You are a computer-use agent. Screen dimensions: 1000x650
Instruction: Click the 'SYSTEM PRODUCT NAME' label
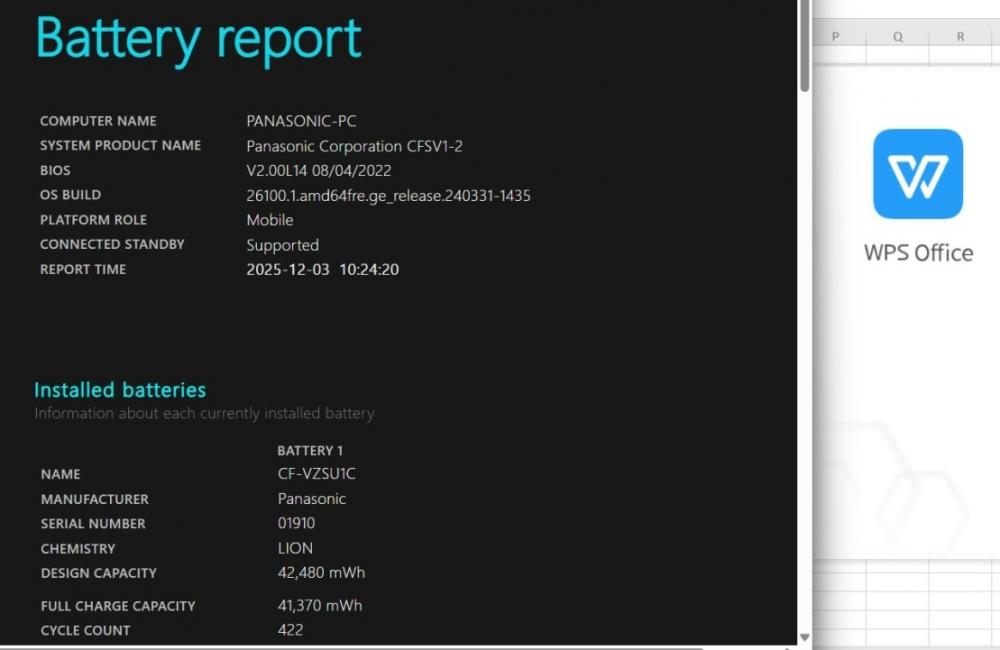121,145
